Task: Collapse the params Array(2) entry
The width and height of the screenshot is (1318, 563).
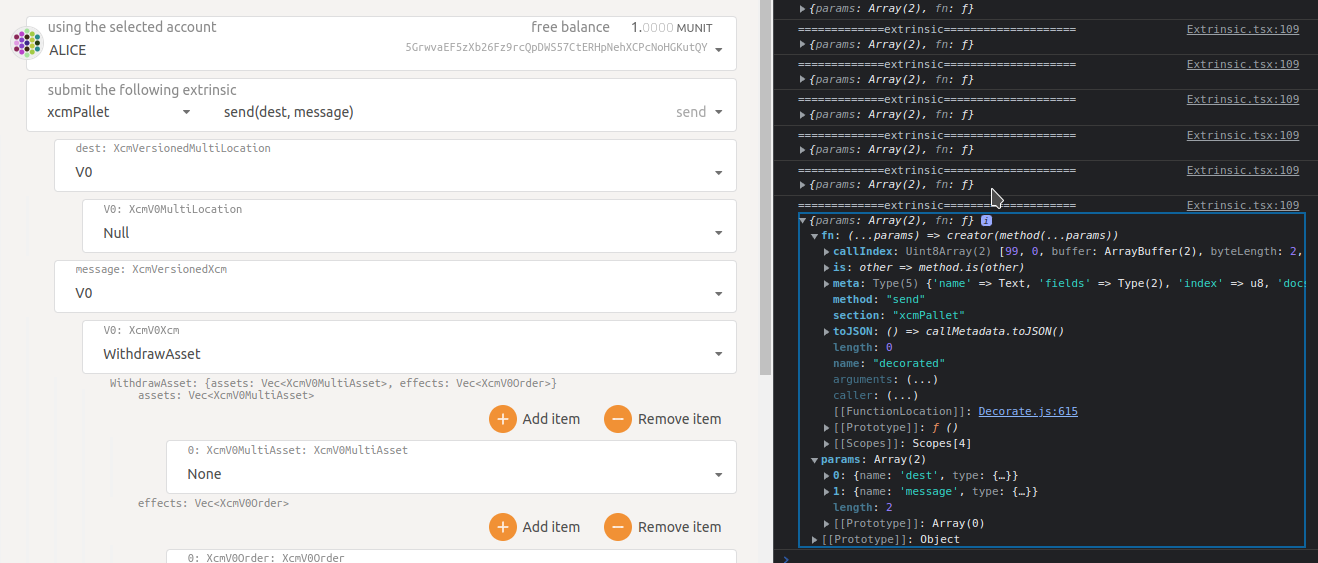Action: [815, 460]
